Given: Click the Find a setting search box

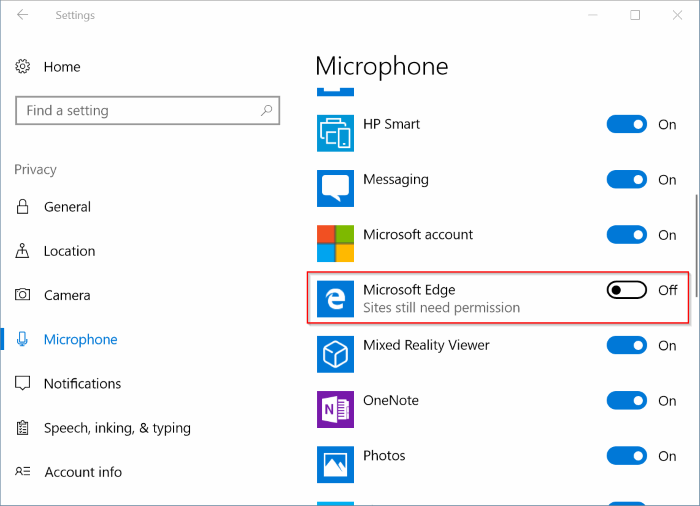Looking at the screenshot, I should coord(147,110).
